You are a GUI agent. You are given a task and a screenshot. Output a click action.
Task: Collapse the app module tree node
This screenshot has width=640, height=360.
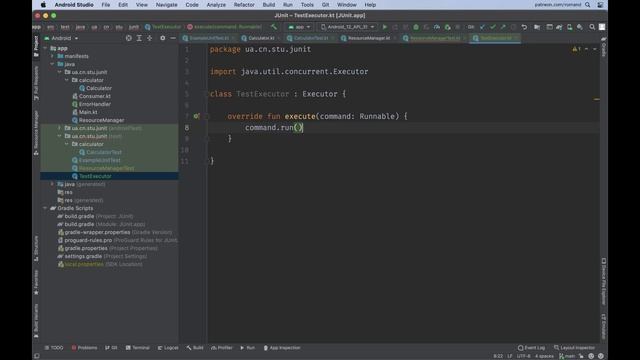point(45,48)
